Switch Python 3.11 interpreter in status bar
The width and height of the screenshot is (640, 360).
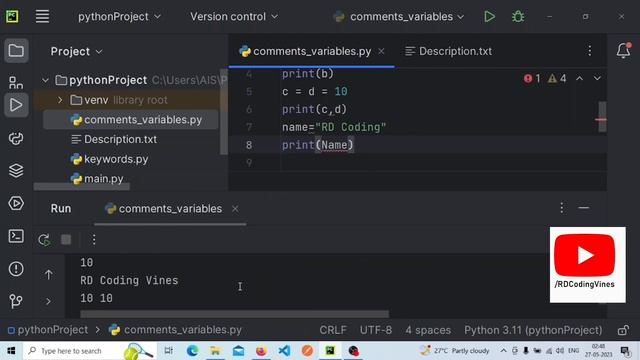(533, 330)
